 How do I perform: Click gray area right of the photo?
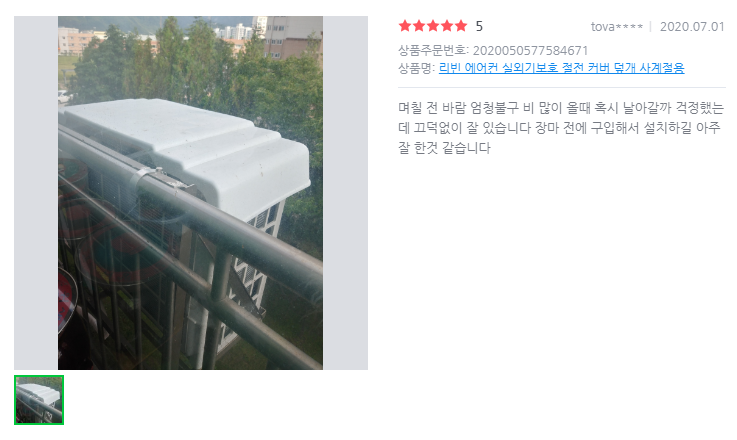tap(345, 193)
